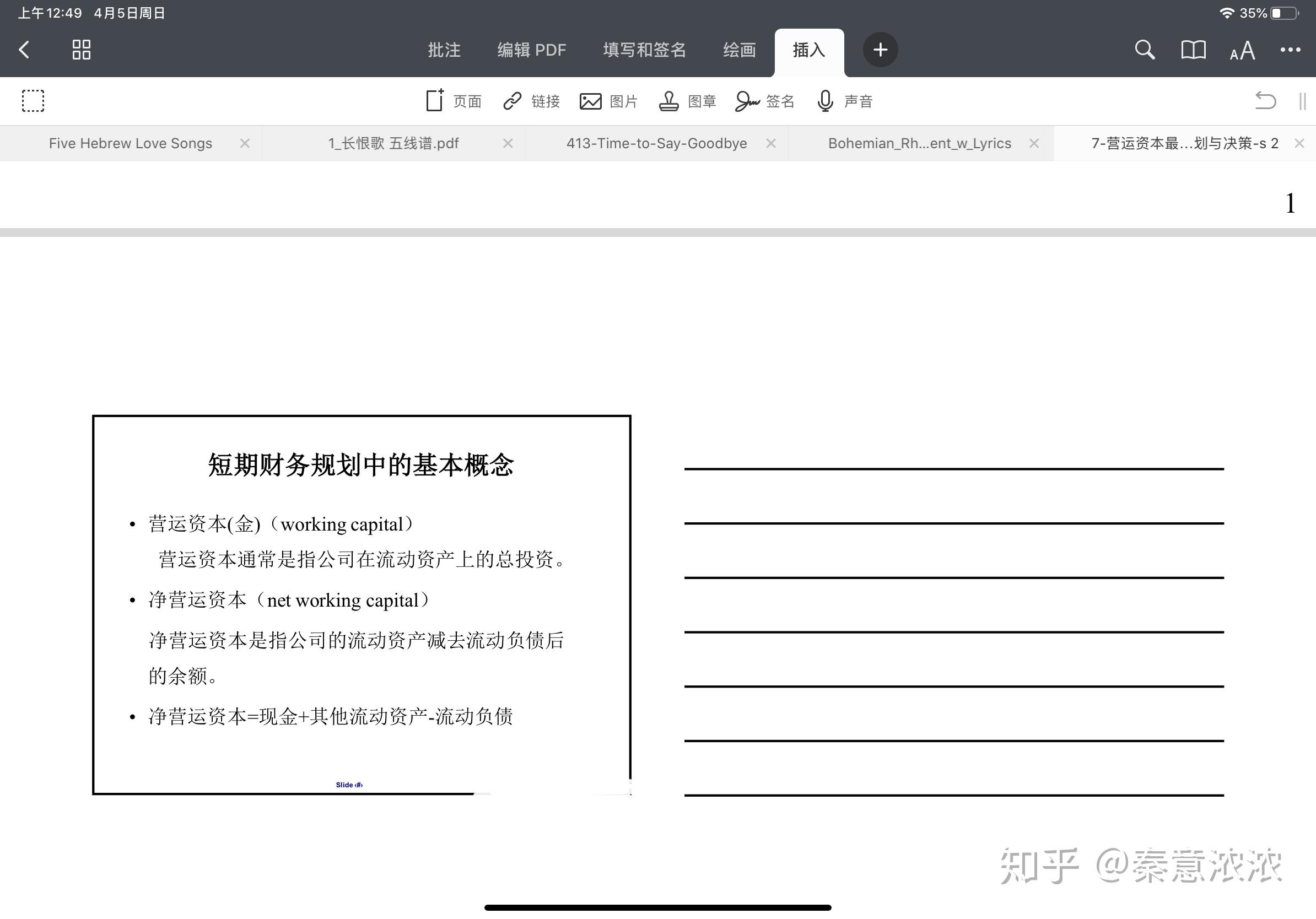Switch to the 编辑 PDF tab
The height and width of the screenshot is (919, 1316).
(531, 50)
